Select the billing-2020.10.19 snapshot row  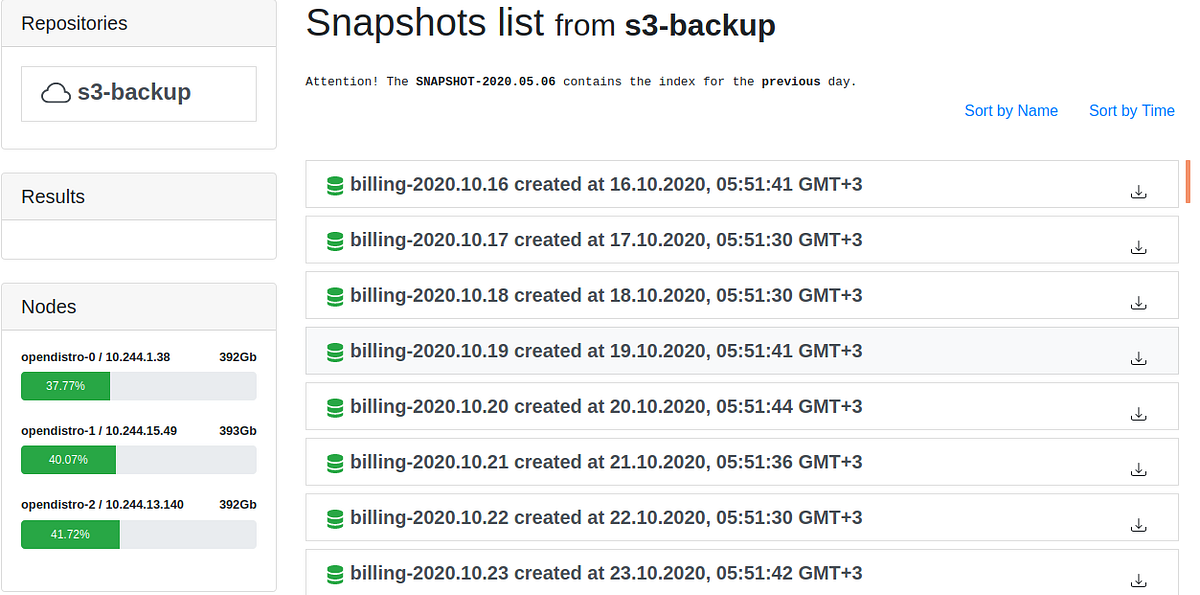(700, 351)
